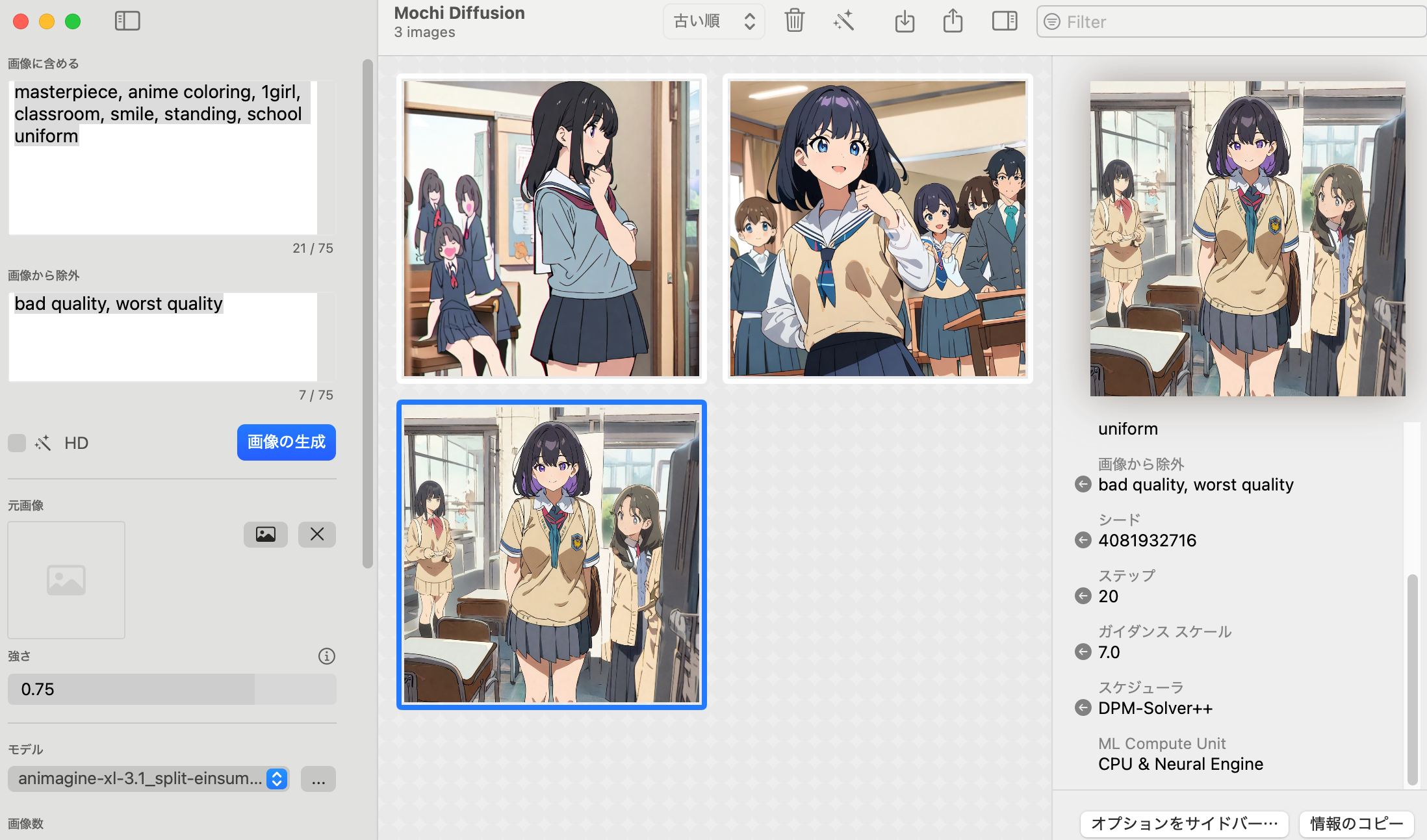This screenshot has width=1427, height=840.
Task: Click the オプションをサイドバー button
Action: click(1184, 823)
